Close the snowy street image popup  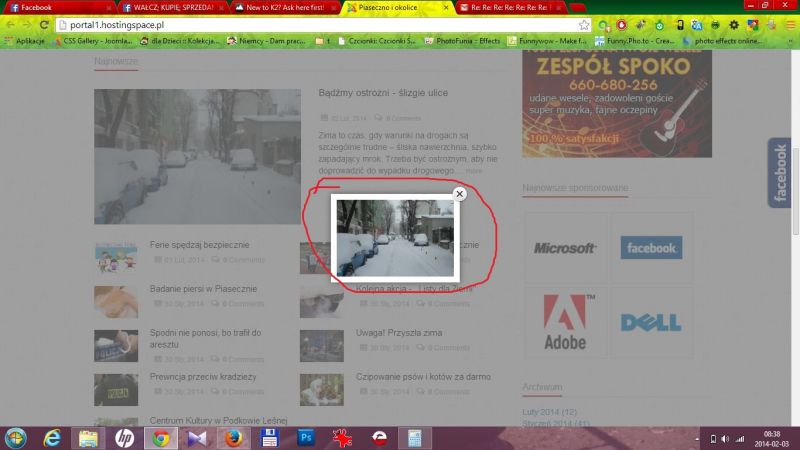tap(459, 194)
